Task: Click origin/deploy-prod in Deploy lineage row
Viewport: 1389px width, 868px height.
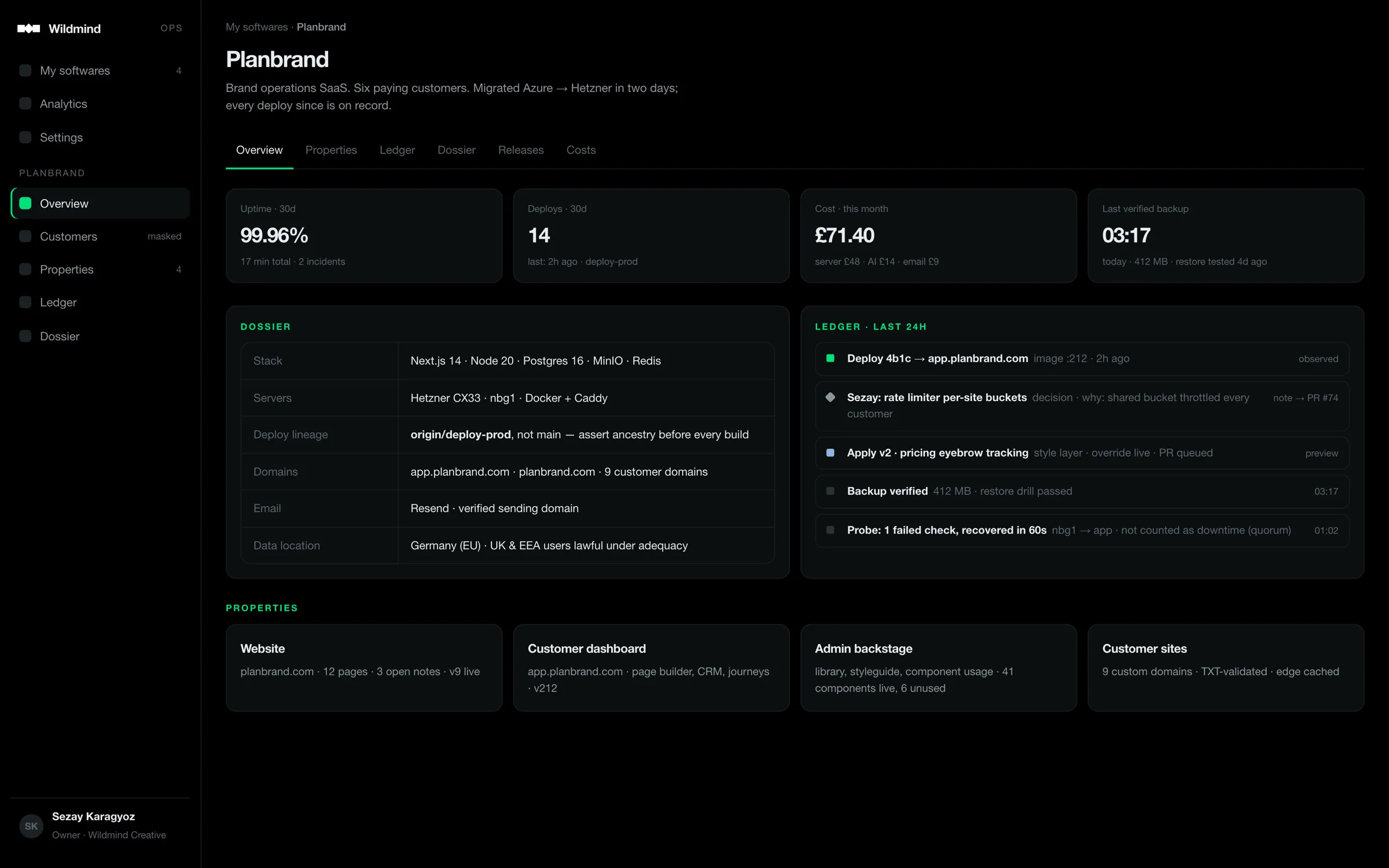Action: [x=461, y=435]
